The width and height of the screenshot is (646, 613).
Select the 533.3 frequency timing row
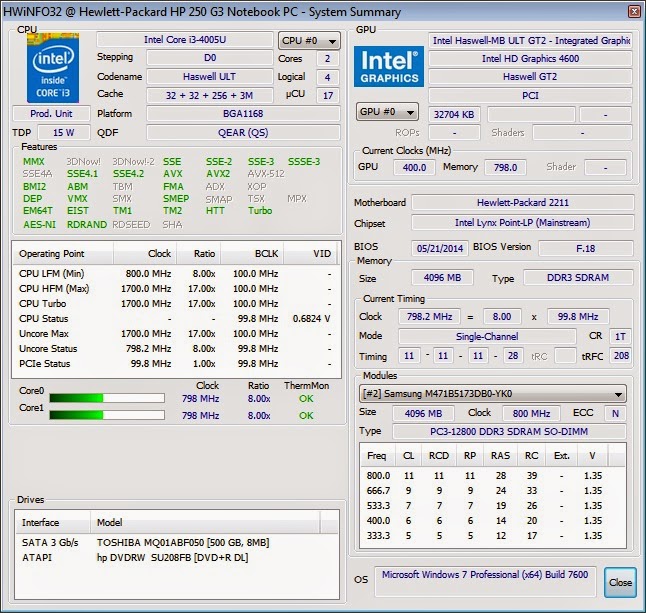coord(493,505)
